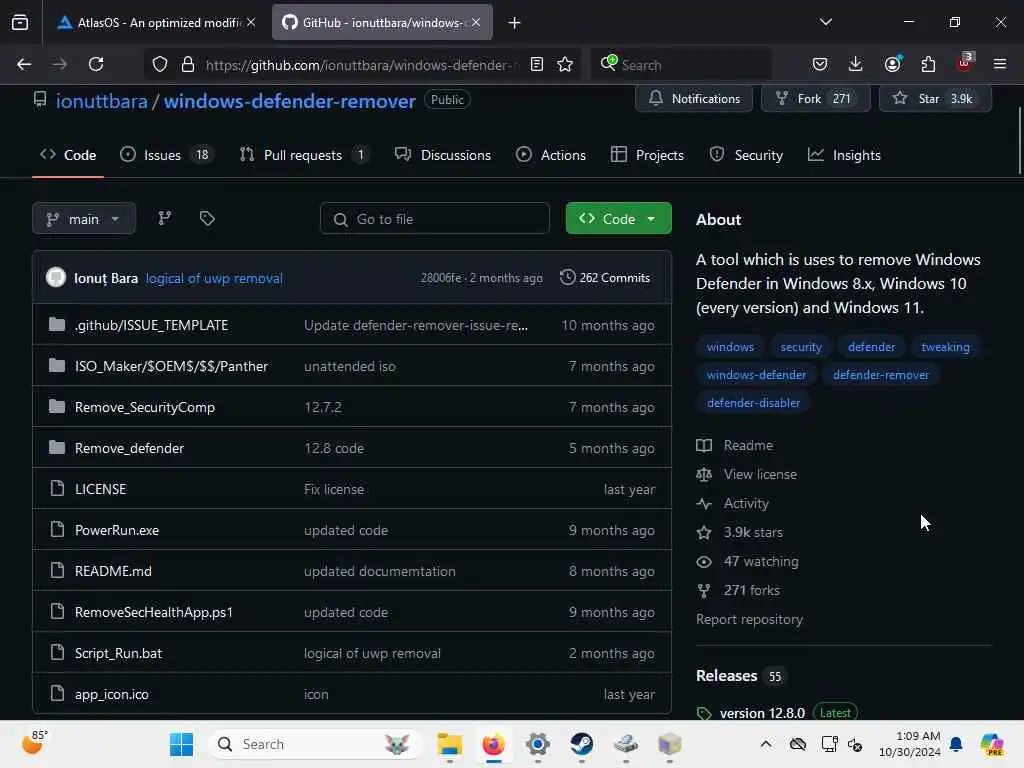Click the branches icon next to main
Image resolution: width=1024 pixels, height=768 pixels.
pos(165,218)
